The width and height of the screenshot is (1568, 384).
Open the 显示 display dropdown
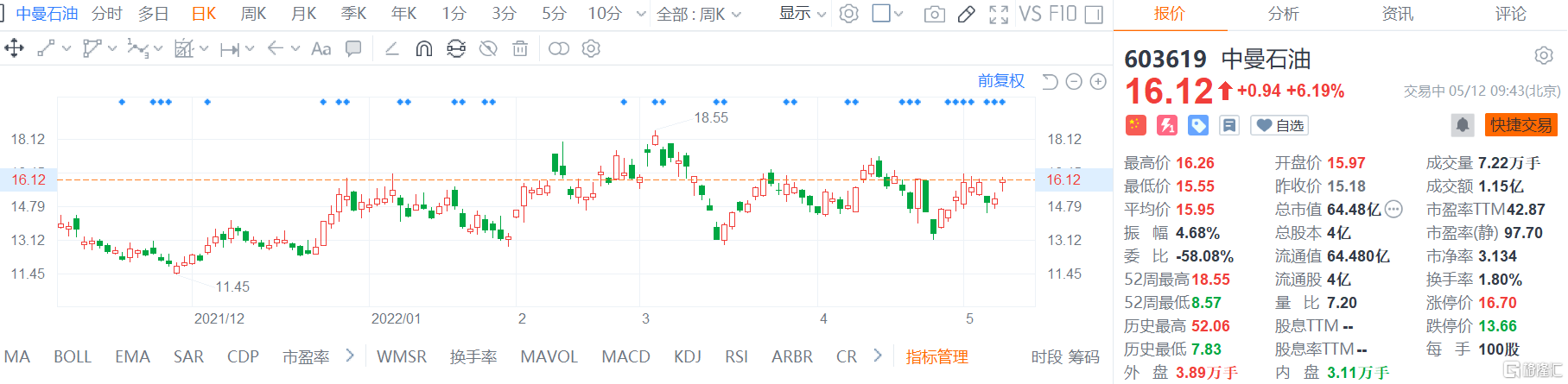point(803,14)
